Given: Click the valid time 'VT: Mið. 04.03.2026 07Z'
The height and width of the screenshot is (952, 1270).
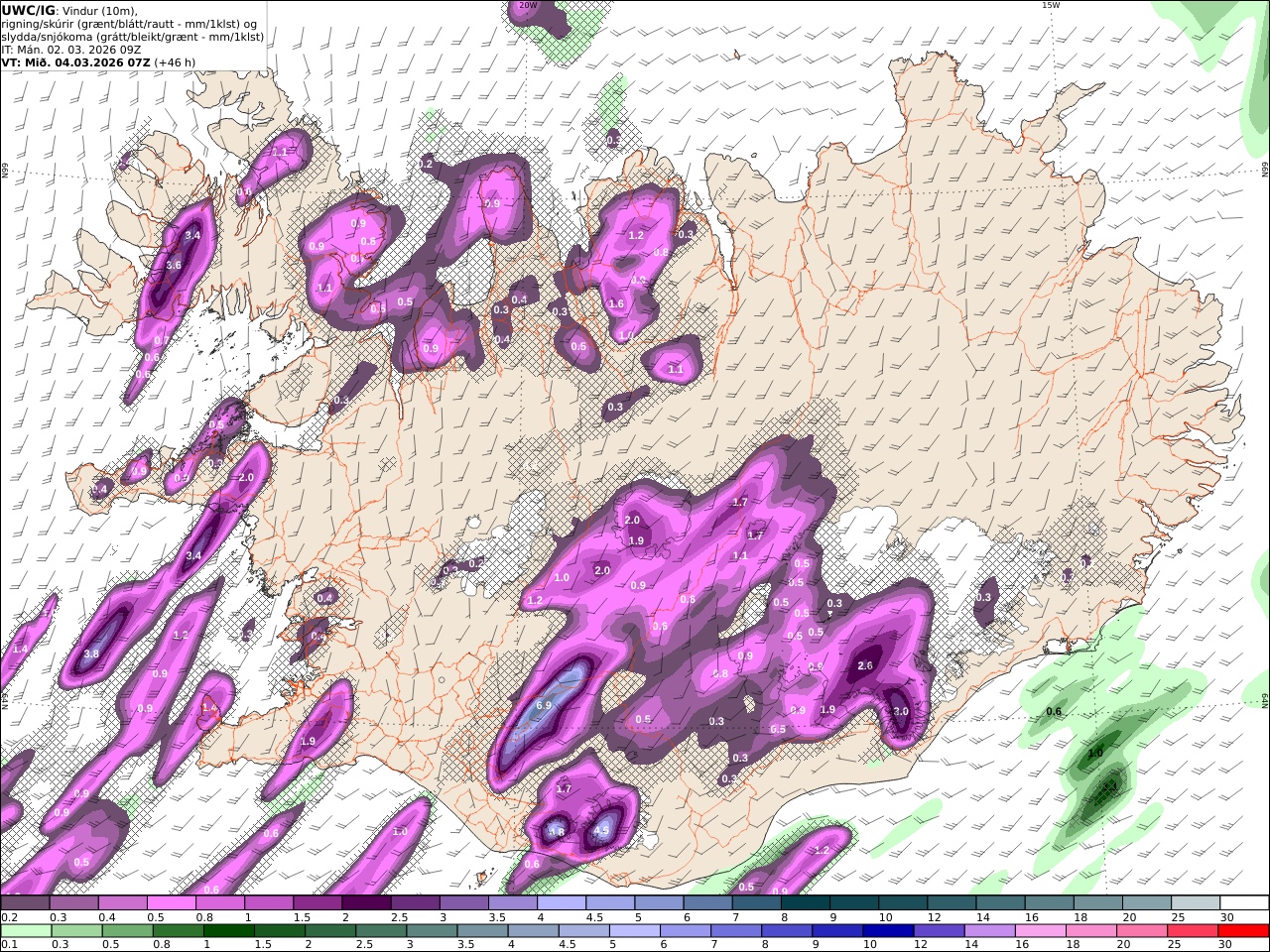Looking at the screenshot, I should tap(76, 61).
